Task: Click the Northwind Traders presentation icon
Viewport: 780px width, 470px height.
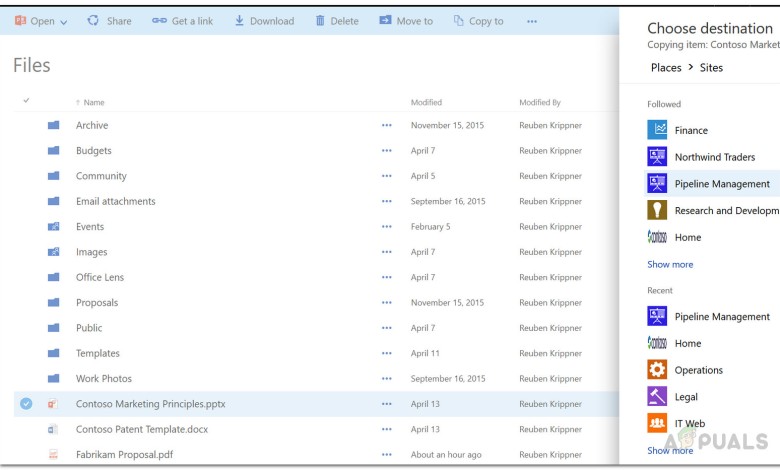Action: [x=657, y=157]
